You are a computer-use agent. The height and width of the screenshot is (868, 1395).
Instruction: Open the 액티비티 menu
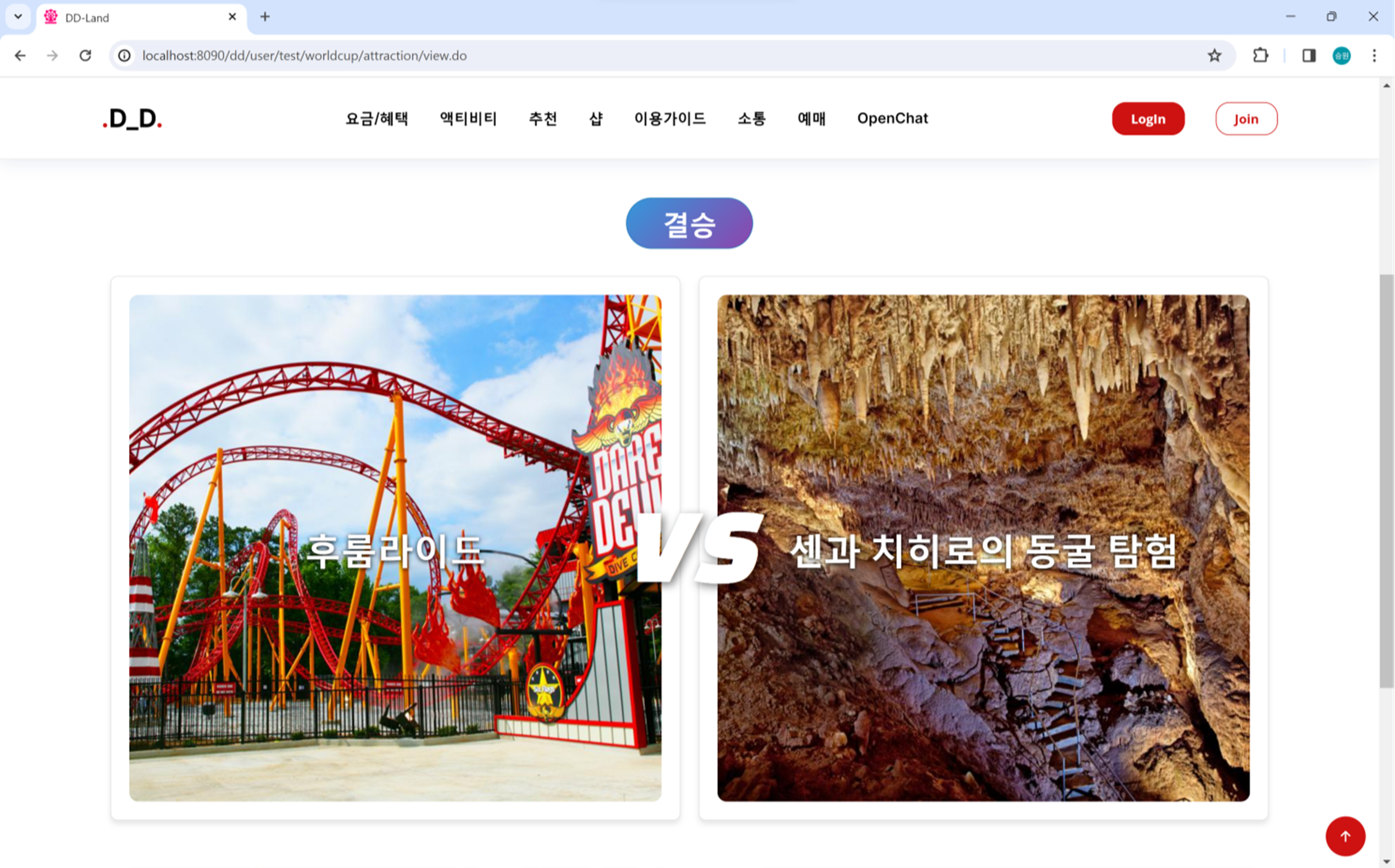468,119
